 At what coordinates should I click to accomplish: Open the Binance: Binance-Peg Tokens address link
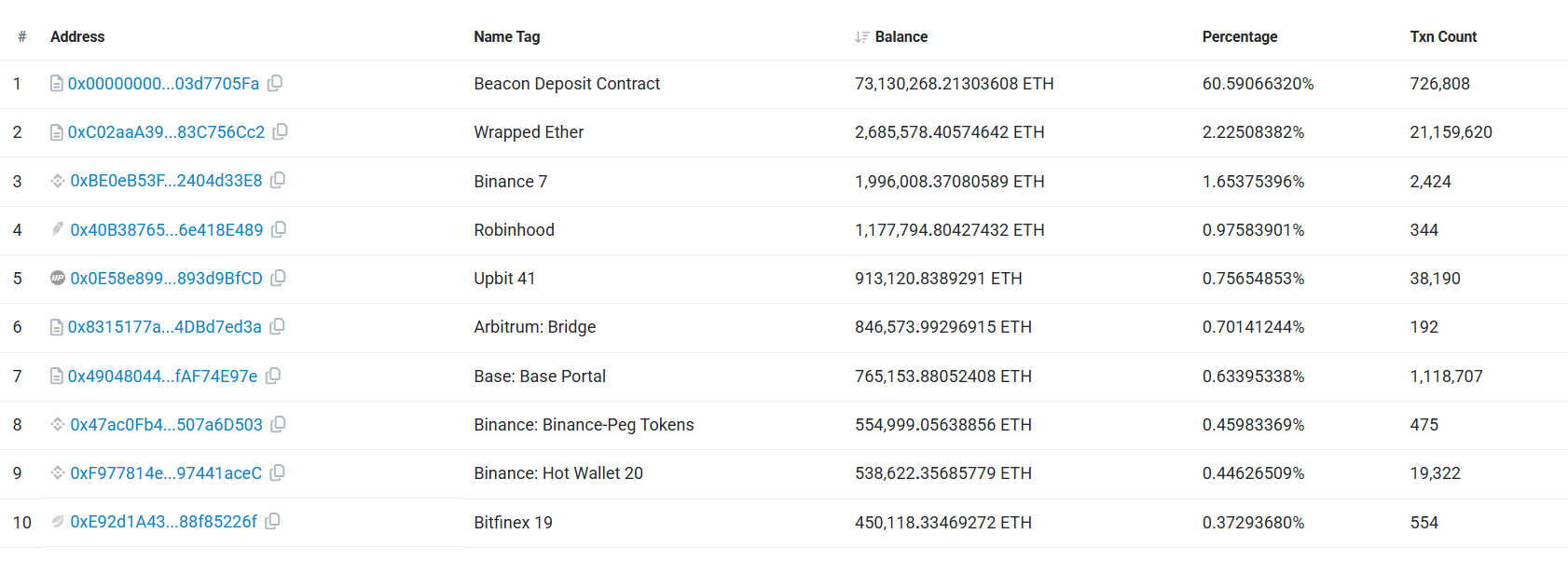coord(167,424)
